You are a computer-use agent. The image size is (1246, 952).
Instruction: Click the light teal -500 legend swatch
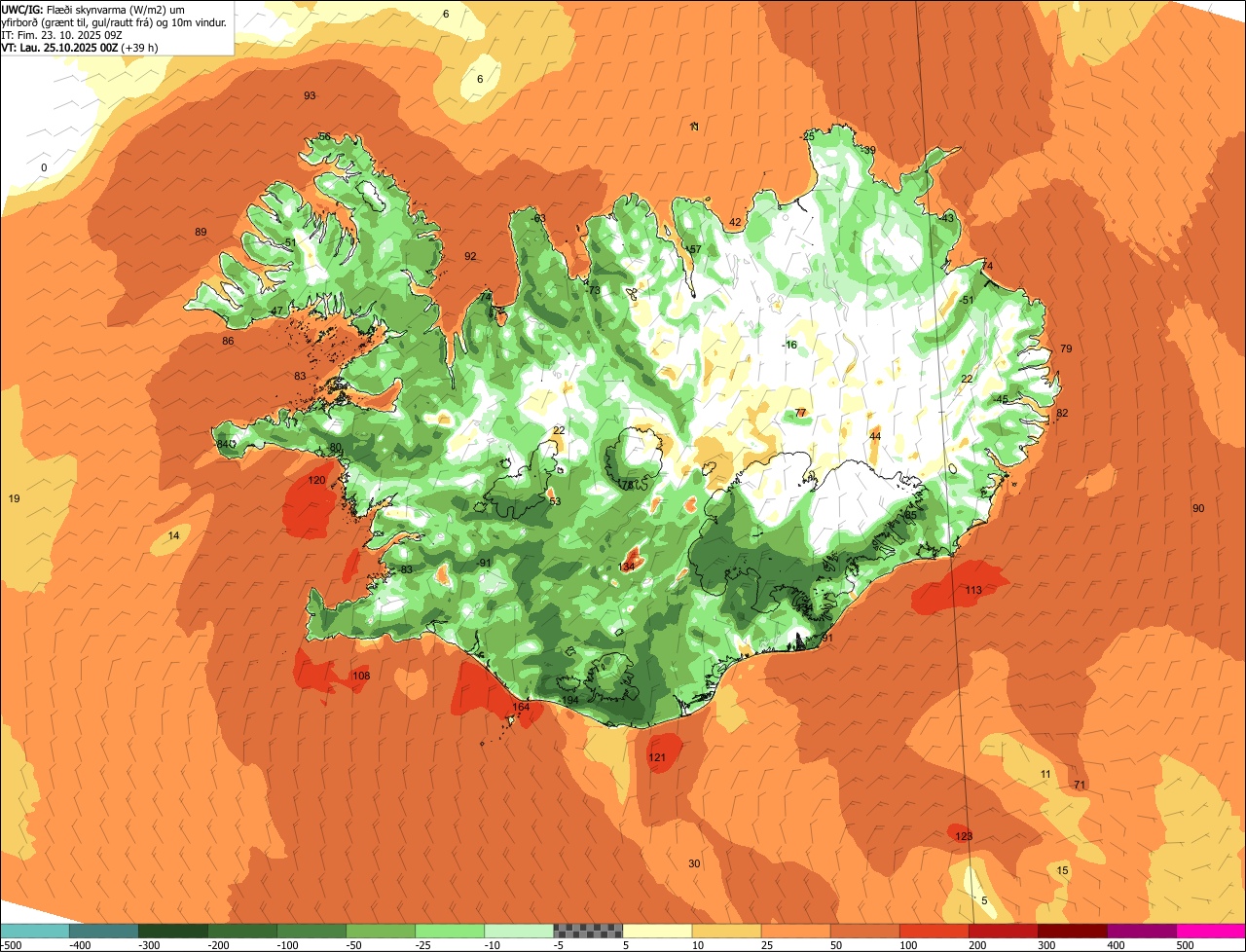pos(34,931)
